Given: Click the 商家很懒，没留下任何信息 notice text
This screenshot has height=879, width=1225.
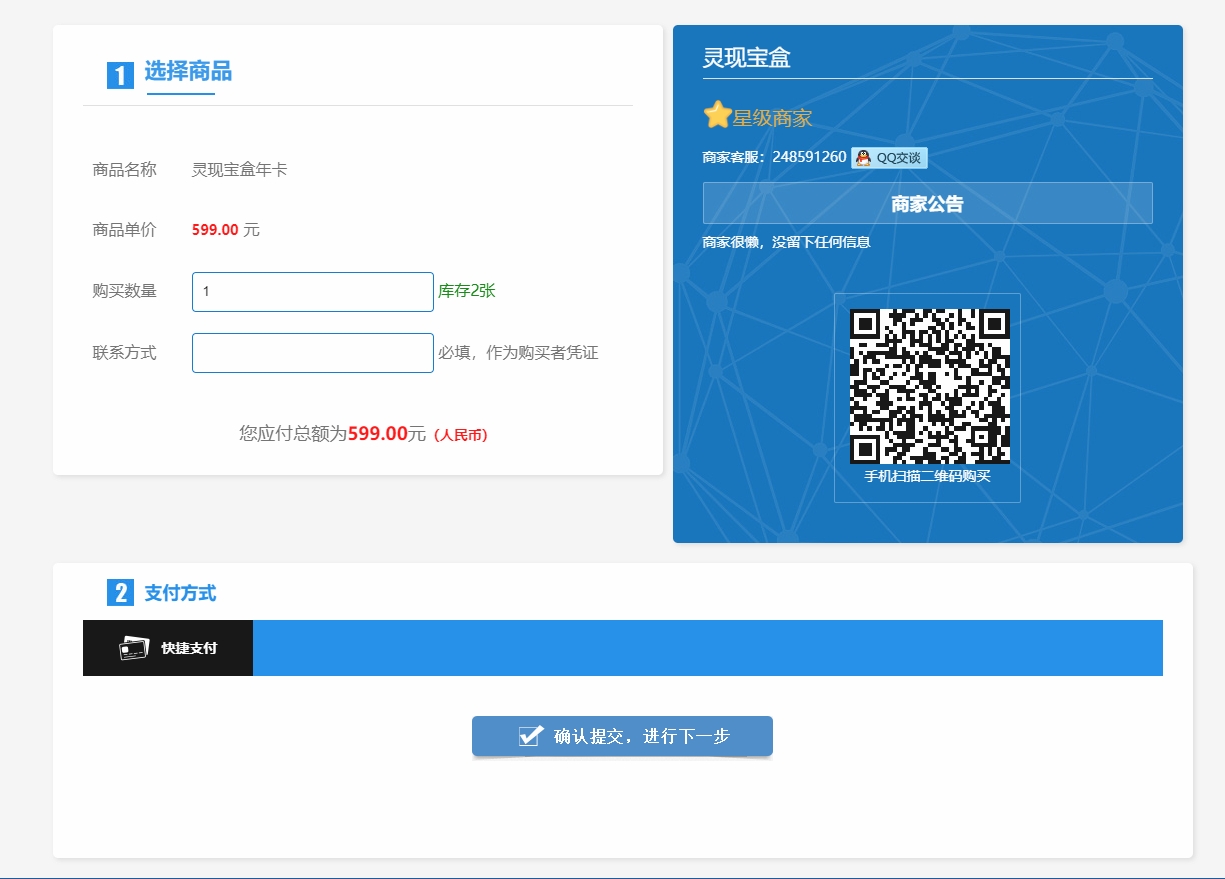Looking at the screenshot, I should tap(787, 242).
